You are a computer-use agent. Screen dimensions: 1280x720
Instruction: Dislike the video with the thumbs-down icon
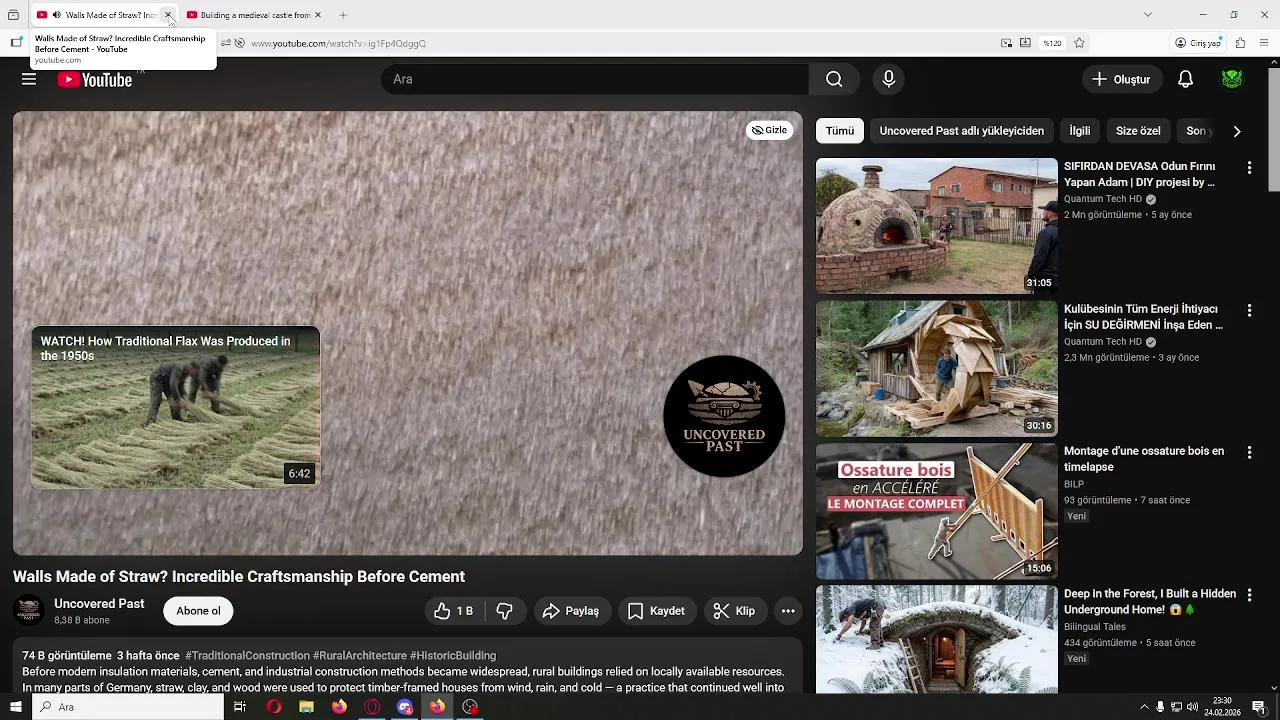pos(505,611)
